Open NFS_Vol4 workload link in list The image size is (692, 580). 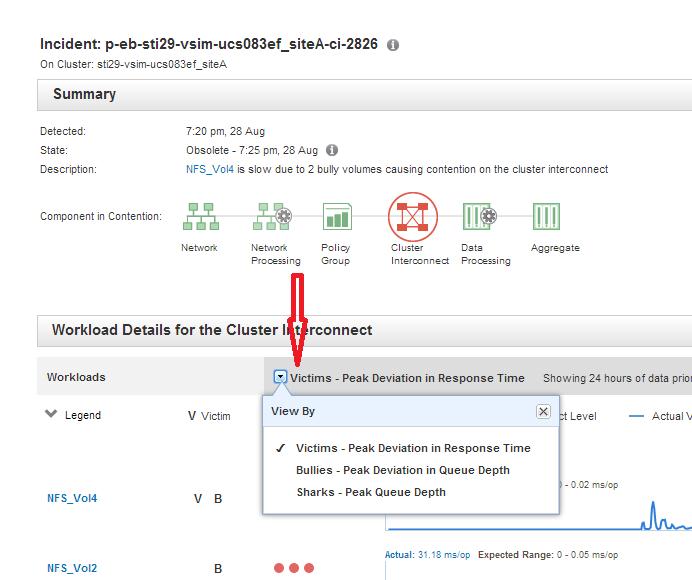click(x=72, y=498)
